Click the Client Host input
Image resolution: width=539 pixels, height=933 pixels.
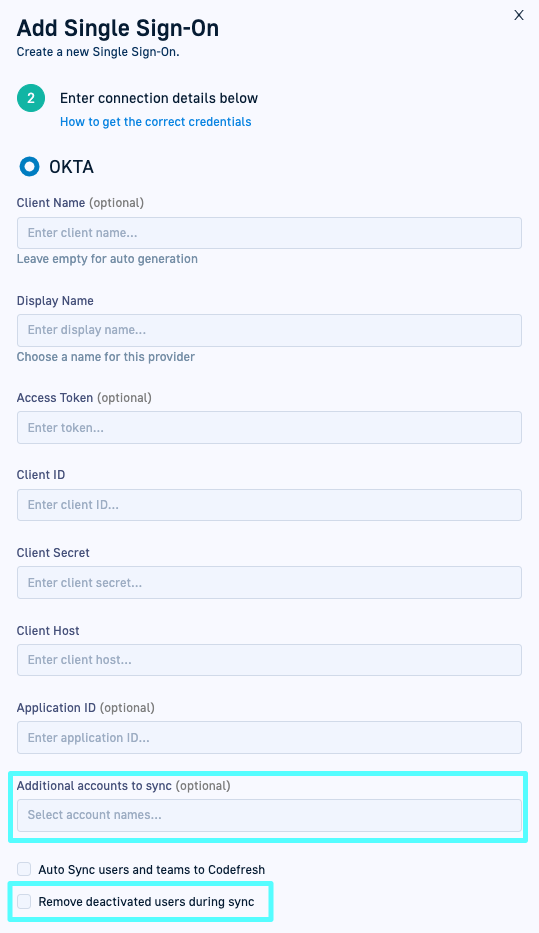tap(270, 660)
